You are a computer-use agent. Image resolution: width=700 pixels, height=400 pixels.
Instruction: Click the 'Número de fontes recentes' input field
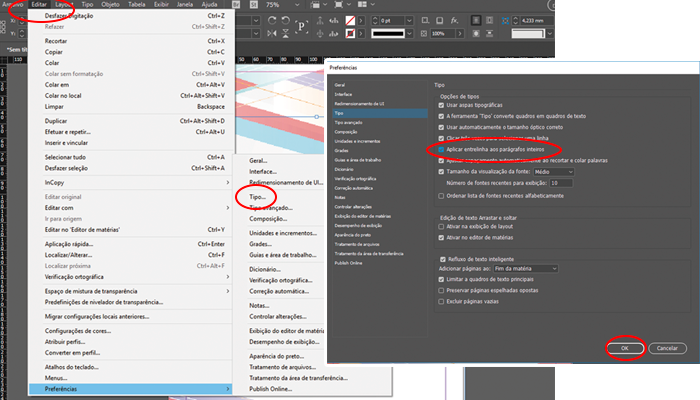(561, 183)
